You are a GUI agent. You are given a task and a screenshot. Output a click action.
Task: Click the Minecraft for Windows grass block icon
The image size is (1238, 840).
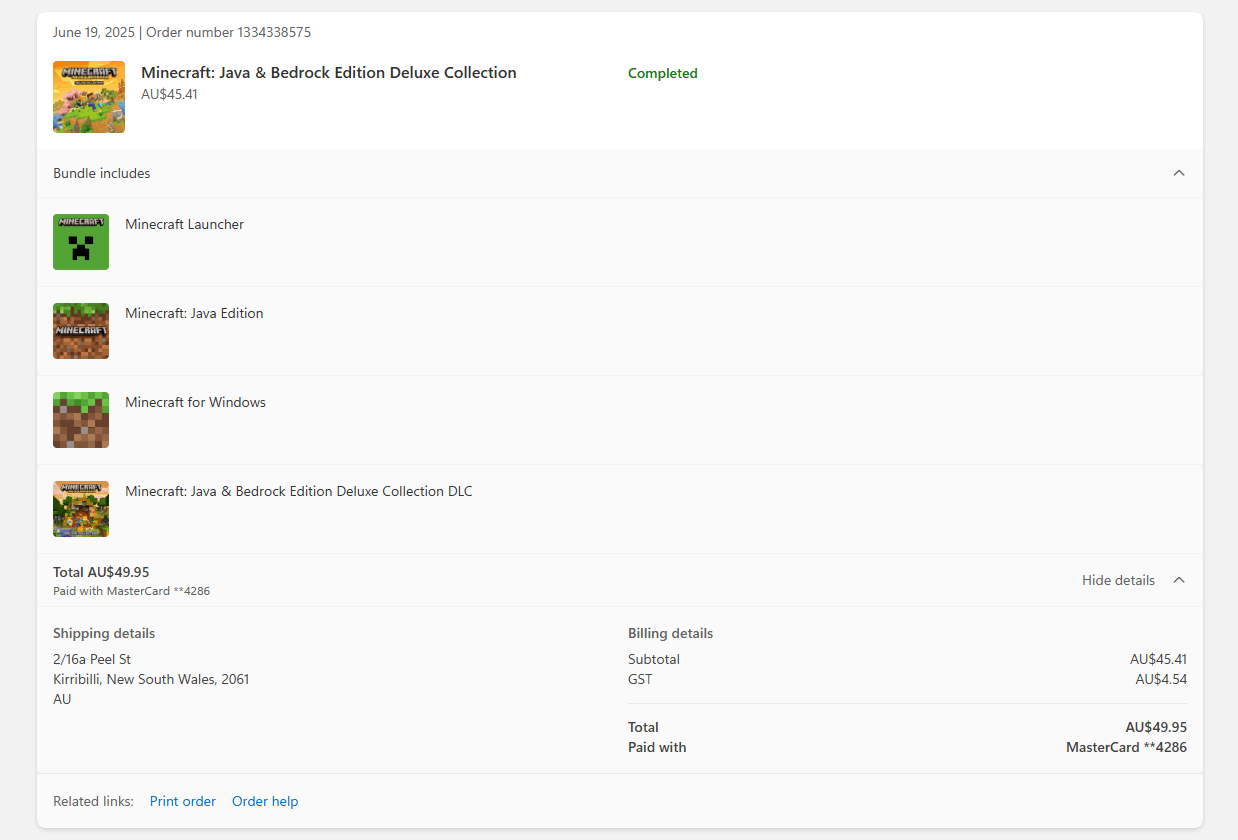81,420
